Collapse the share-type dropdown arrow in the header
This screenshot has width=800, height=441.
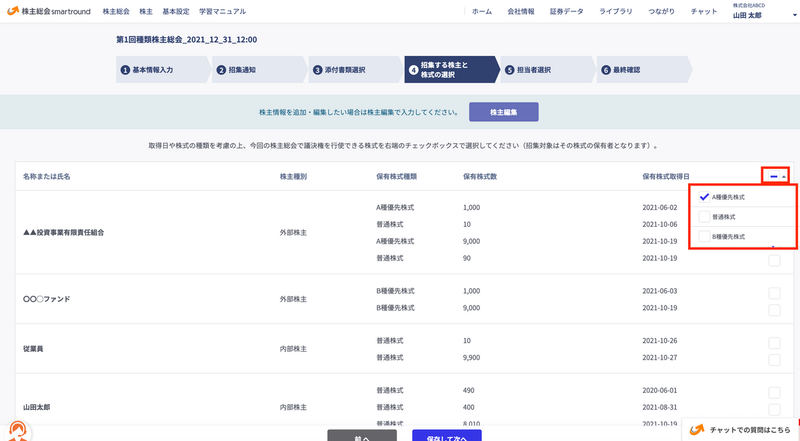(784, 177)
